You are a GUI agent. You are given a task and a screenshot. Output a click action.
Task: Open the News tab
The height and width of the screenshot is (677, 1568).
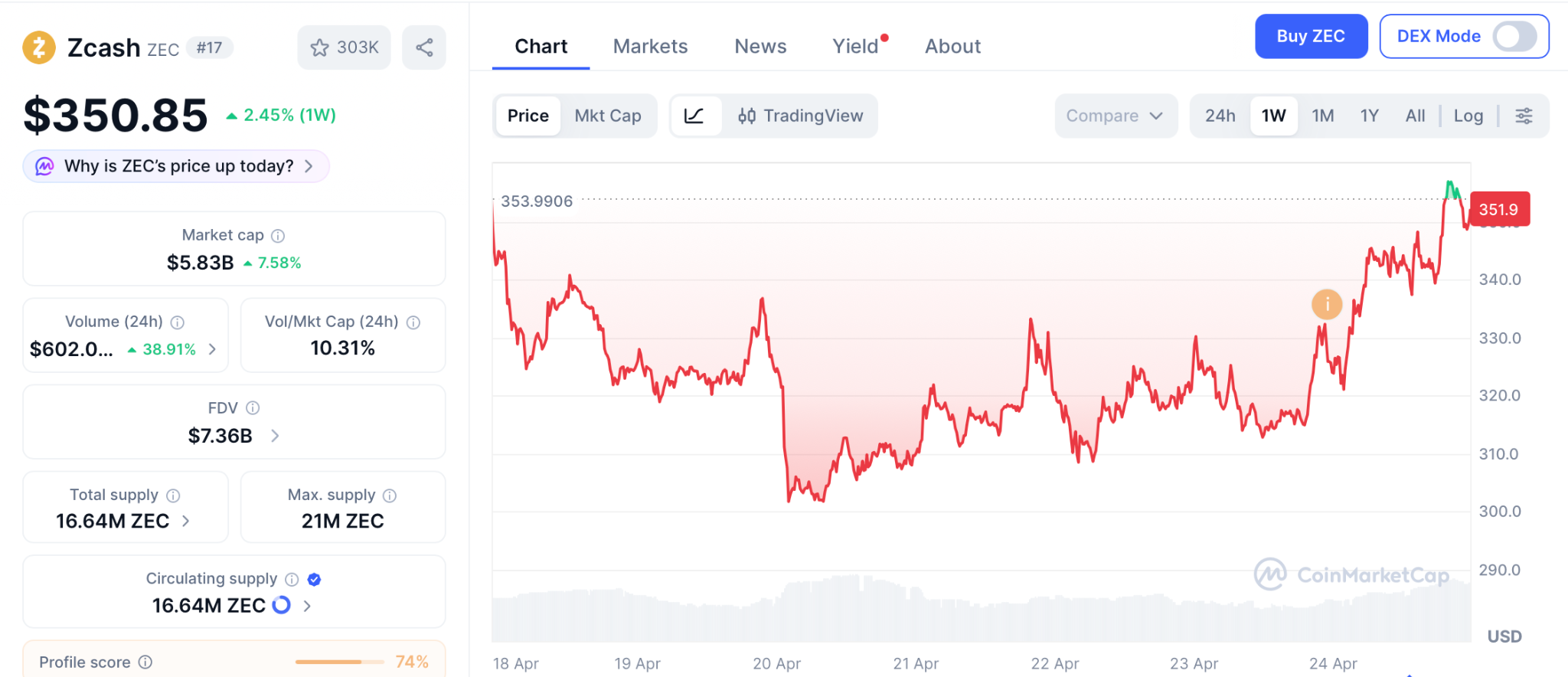tap(759, 47)
